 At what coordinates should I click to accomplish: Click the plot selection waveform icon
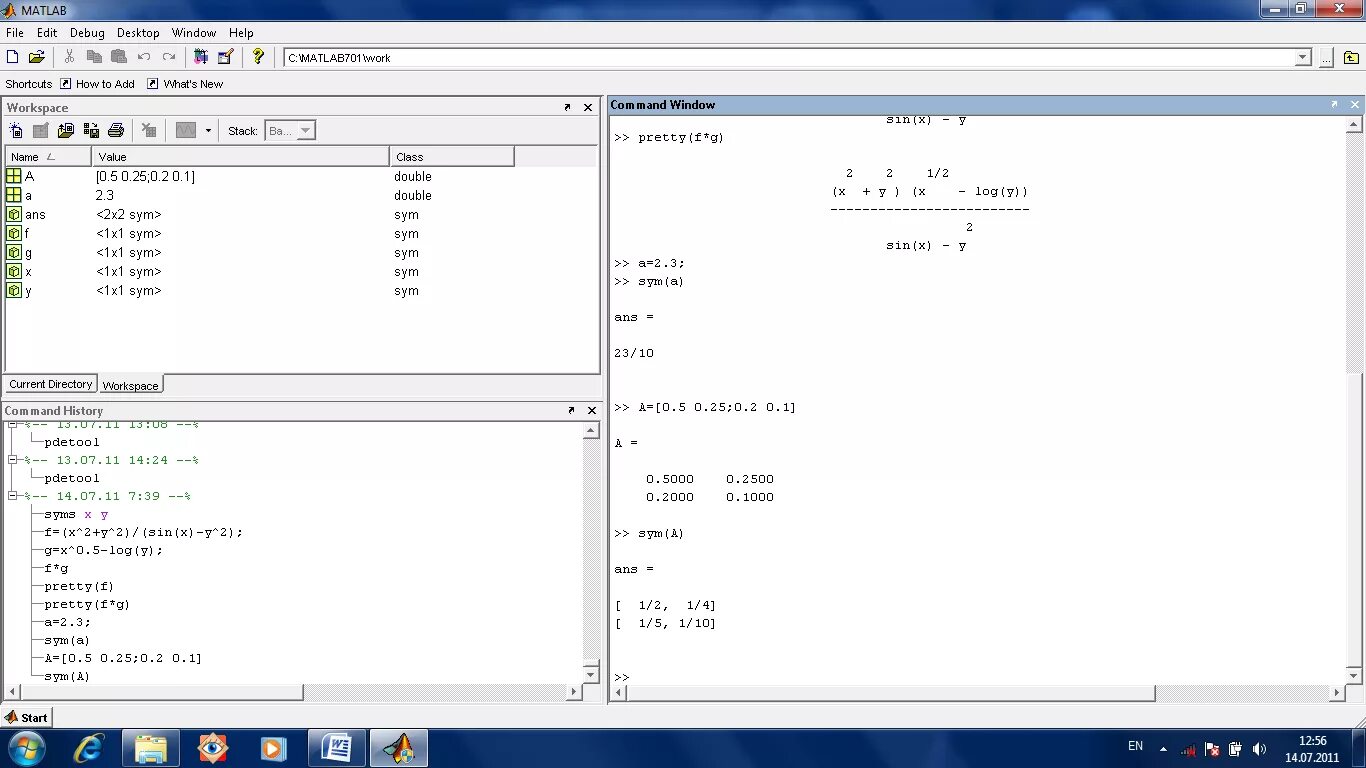(186, 130)
